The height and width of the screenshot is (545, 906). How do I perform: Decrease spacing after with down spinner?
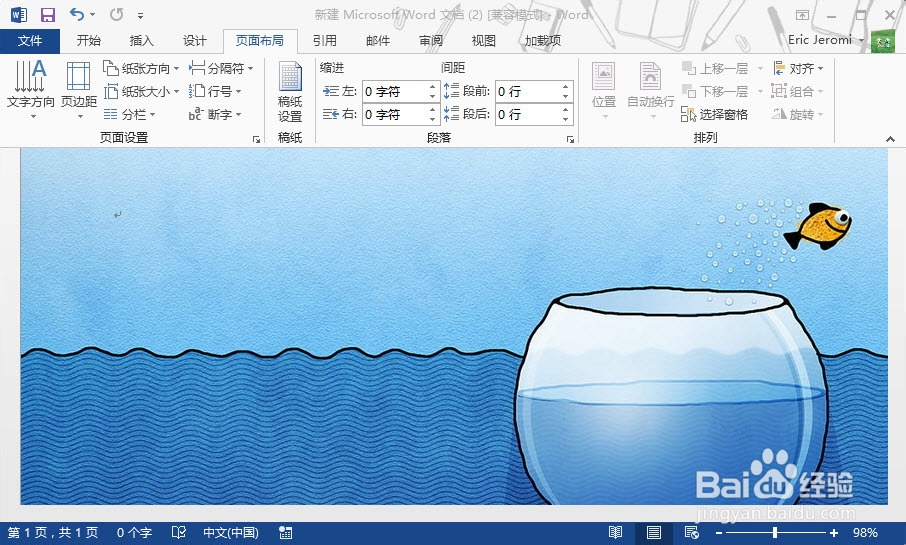pos(565,120)
